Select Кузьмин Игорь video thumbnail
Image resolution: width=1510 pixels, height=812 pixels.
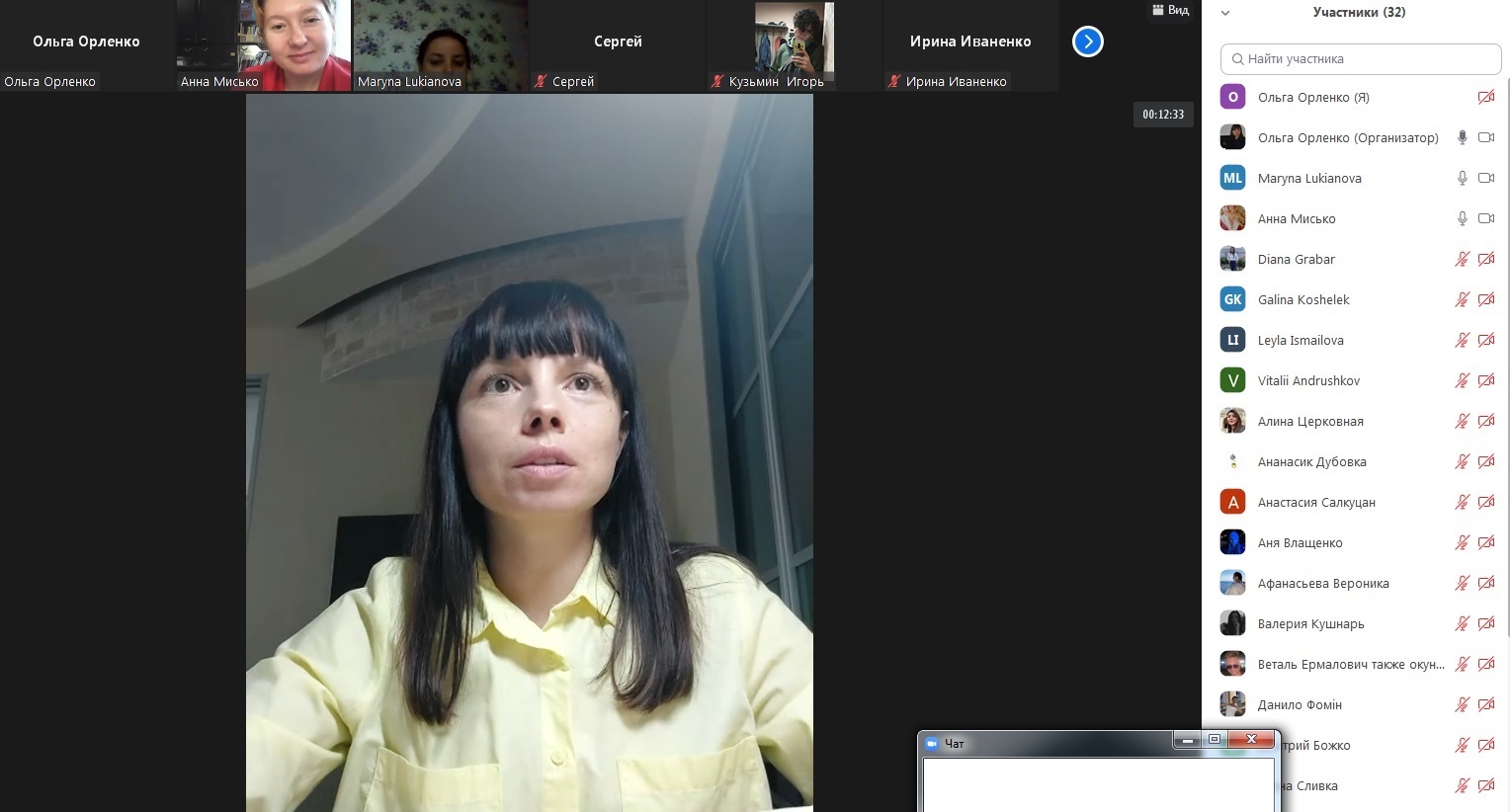coord(794,45)
